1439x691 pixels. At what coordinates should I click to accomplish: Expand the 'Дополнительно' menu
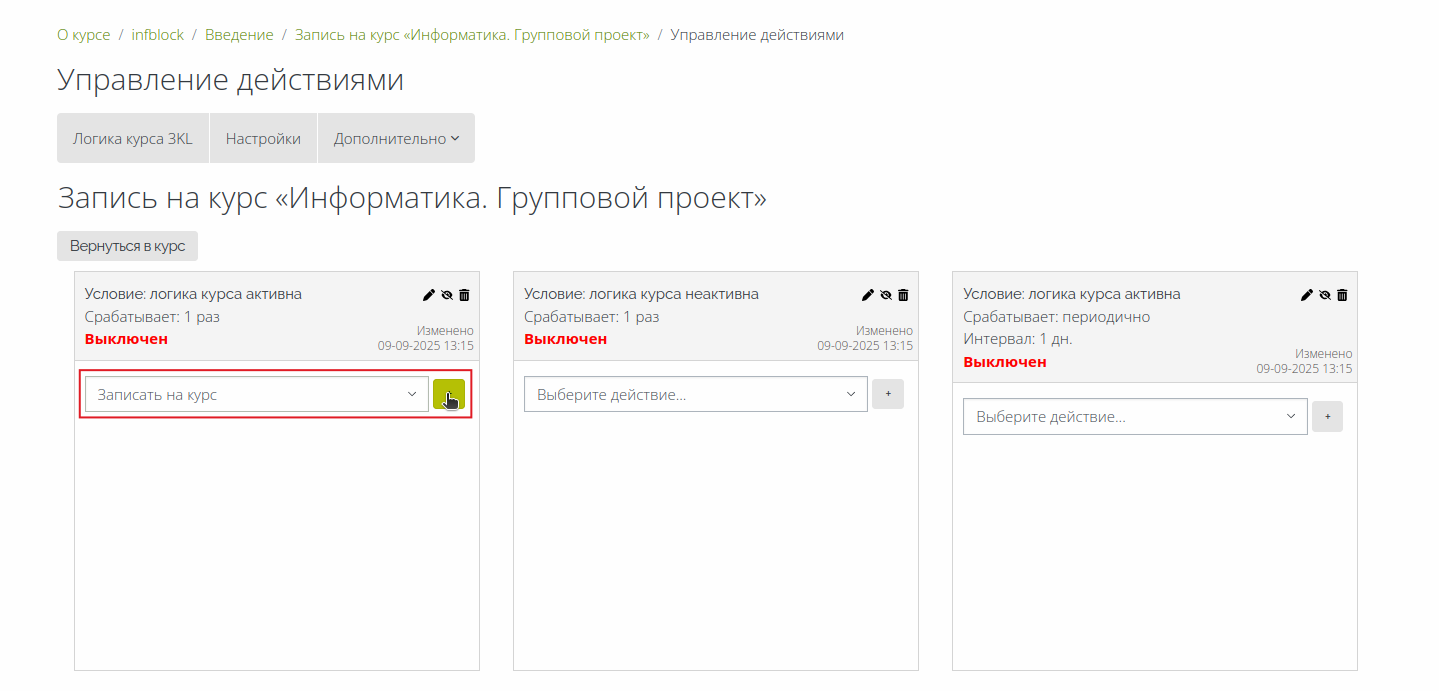(396, 139)
